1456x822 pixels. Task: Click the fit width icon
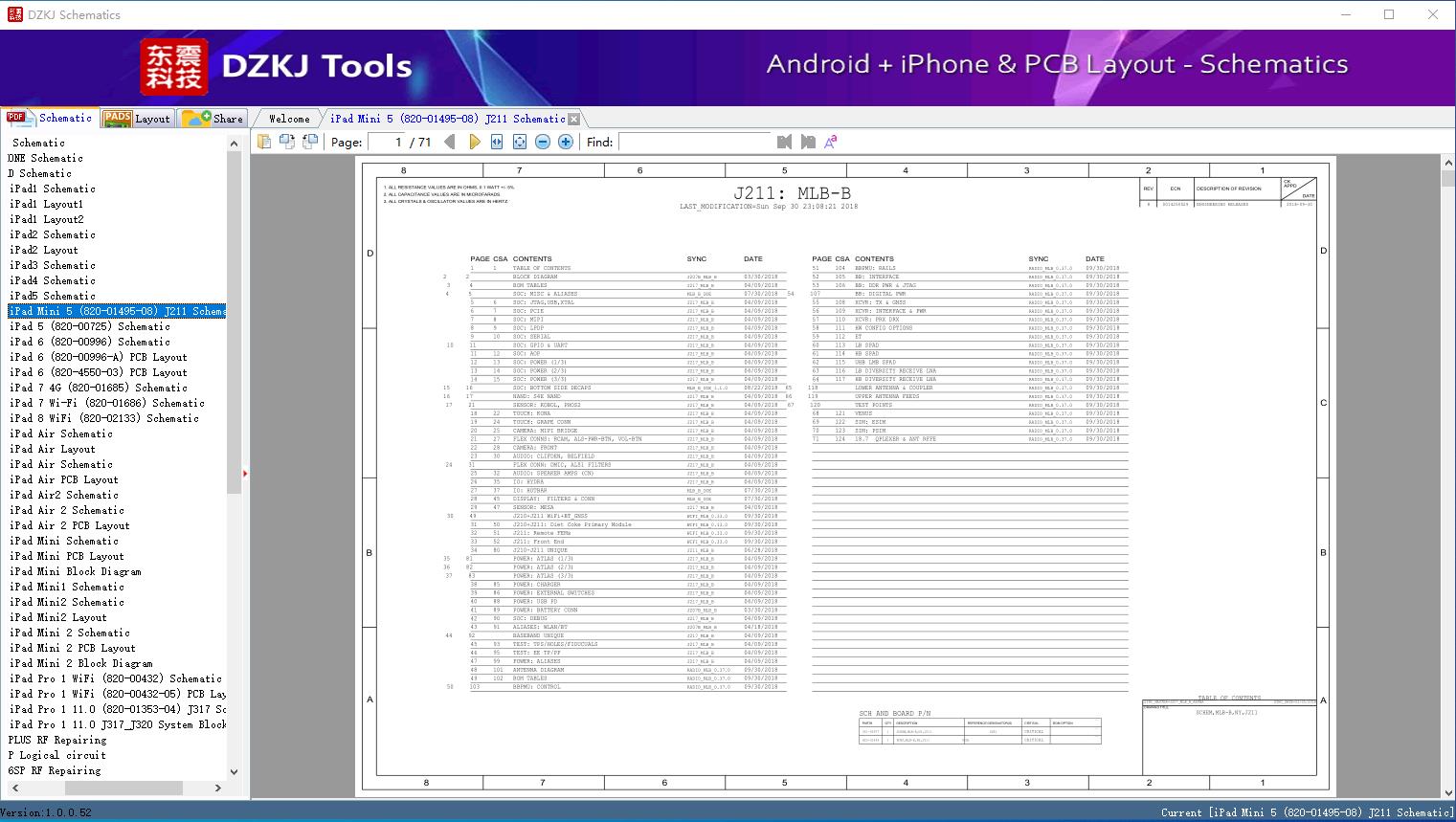click(497, 142)
